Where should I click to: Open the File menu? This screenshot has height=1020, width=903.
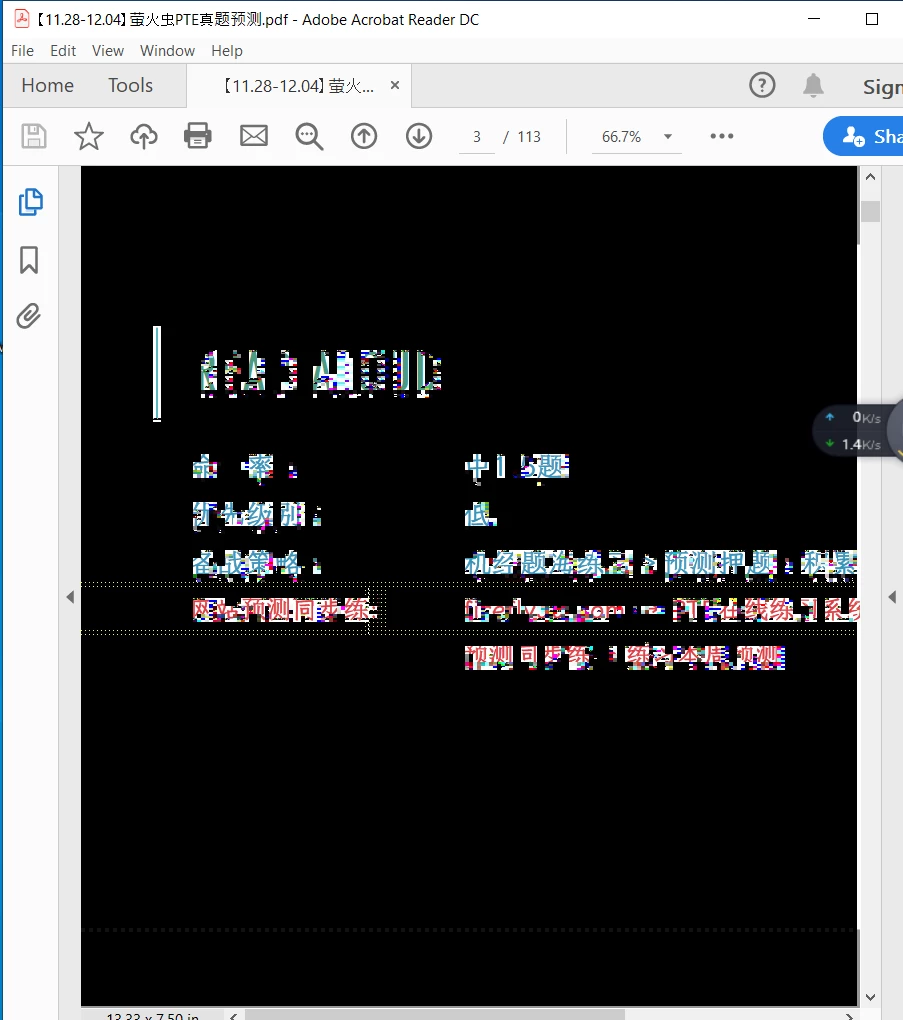pyautogui.click(x=22, y=51)
